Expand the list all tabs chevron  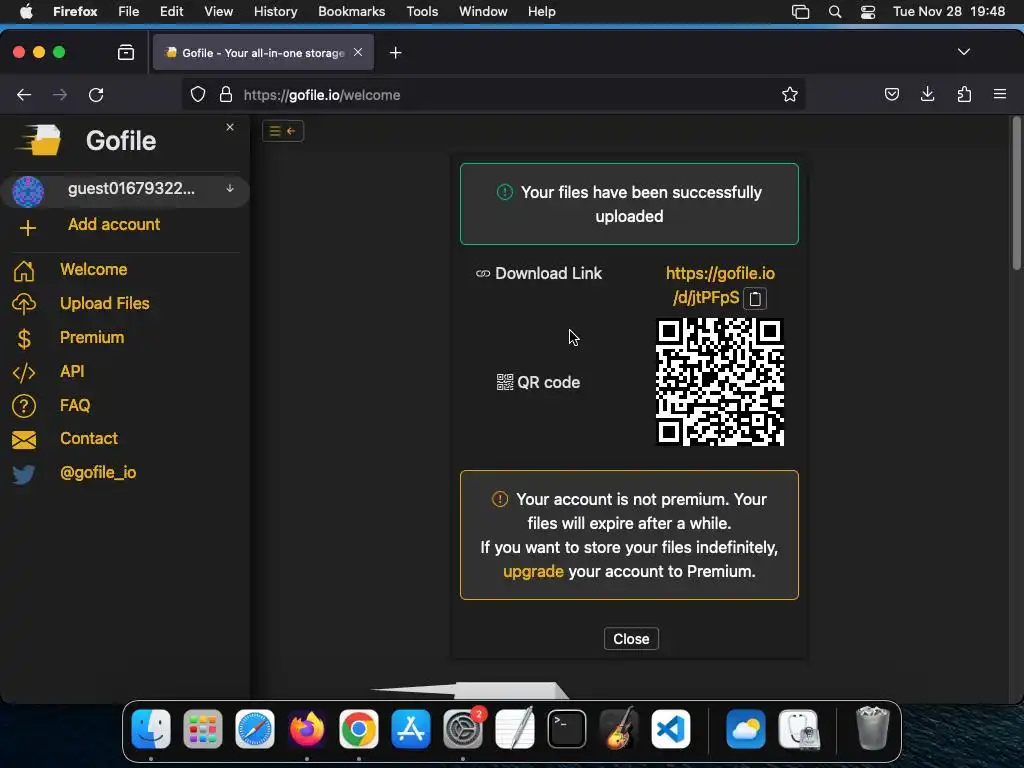[x=964, y=52]
